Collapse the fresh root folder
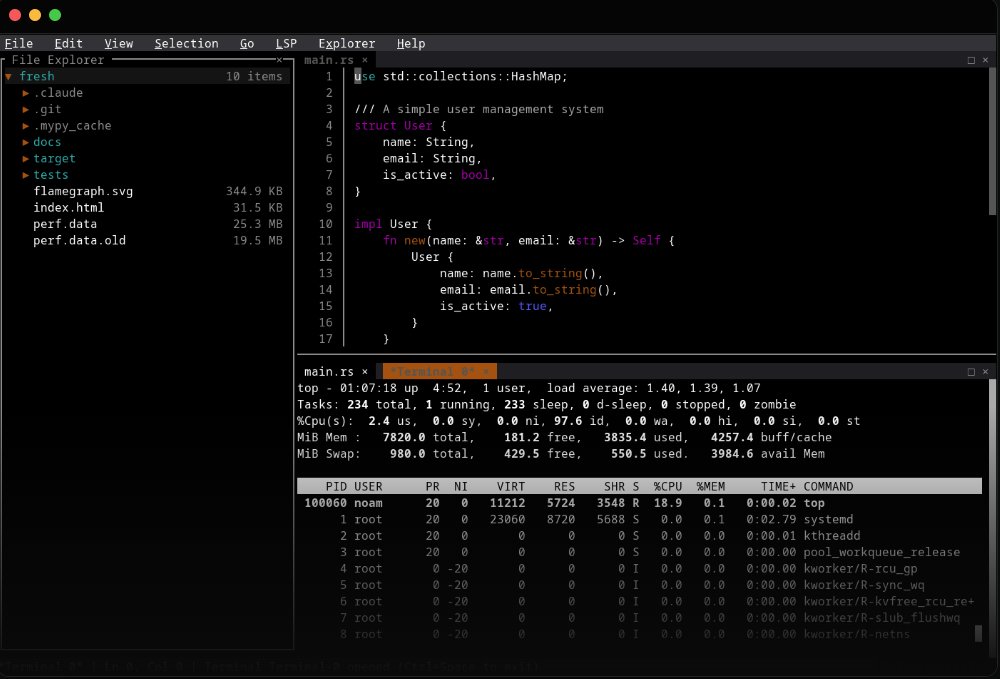Image resolution: width=1000 pixels, height=679 pixels. tap(8, 77)
